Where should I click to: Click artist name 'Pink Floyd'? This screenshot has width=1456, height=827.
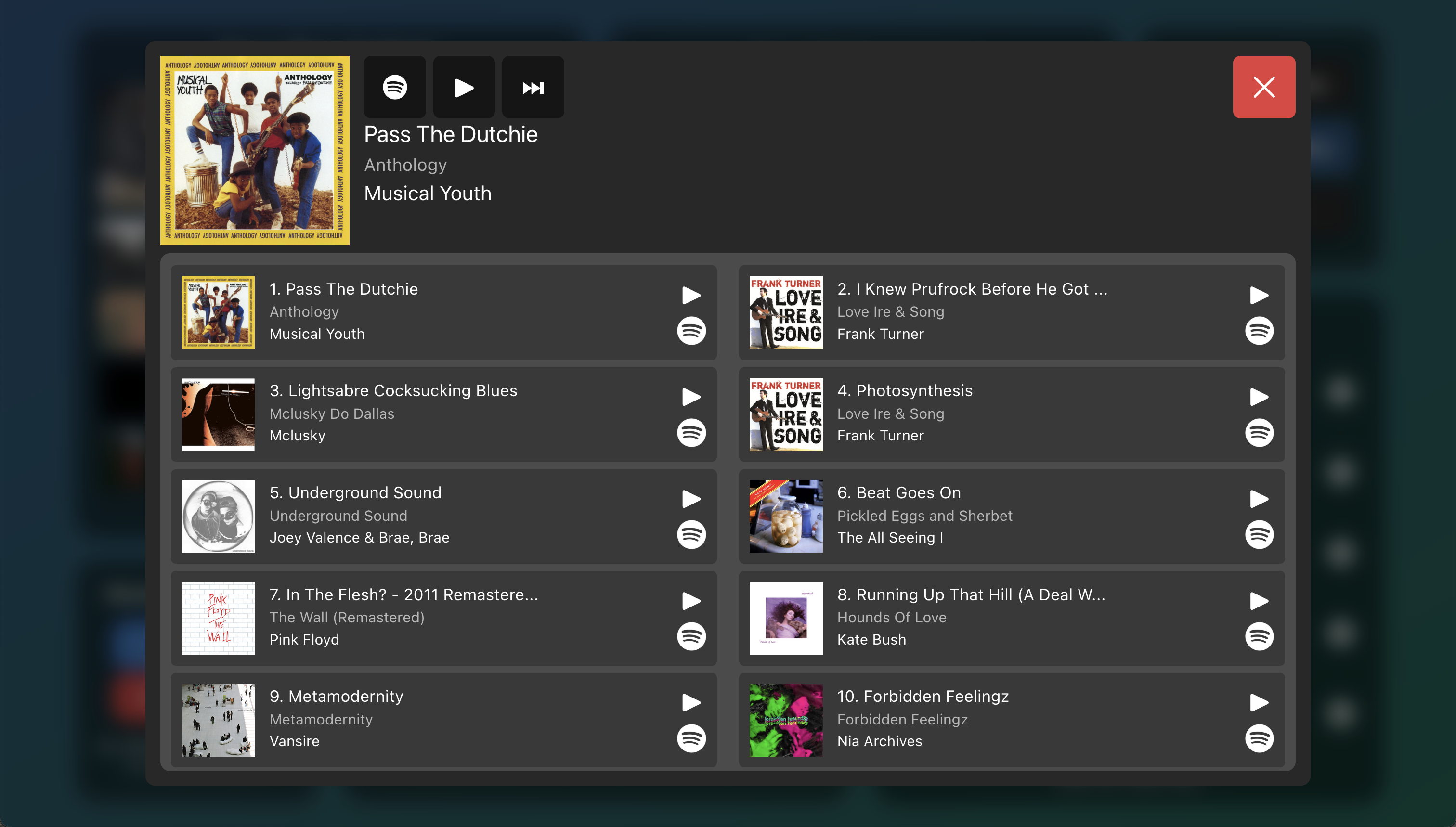click(304, 640)
